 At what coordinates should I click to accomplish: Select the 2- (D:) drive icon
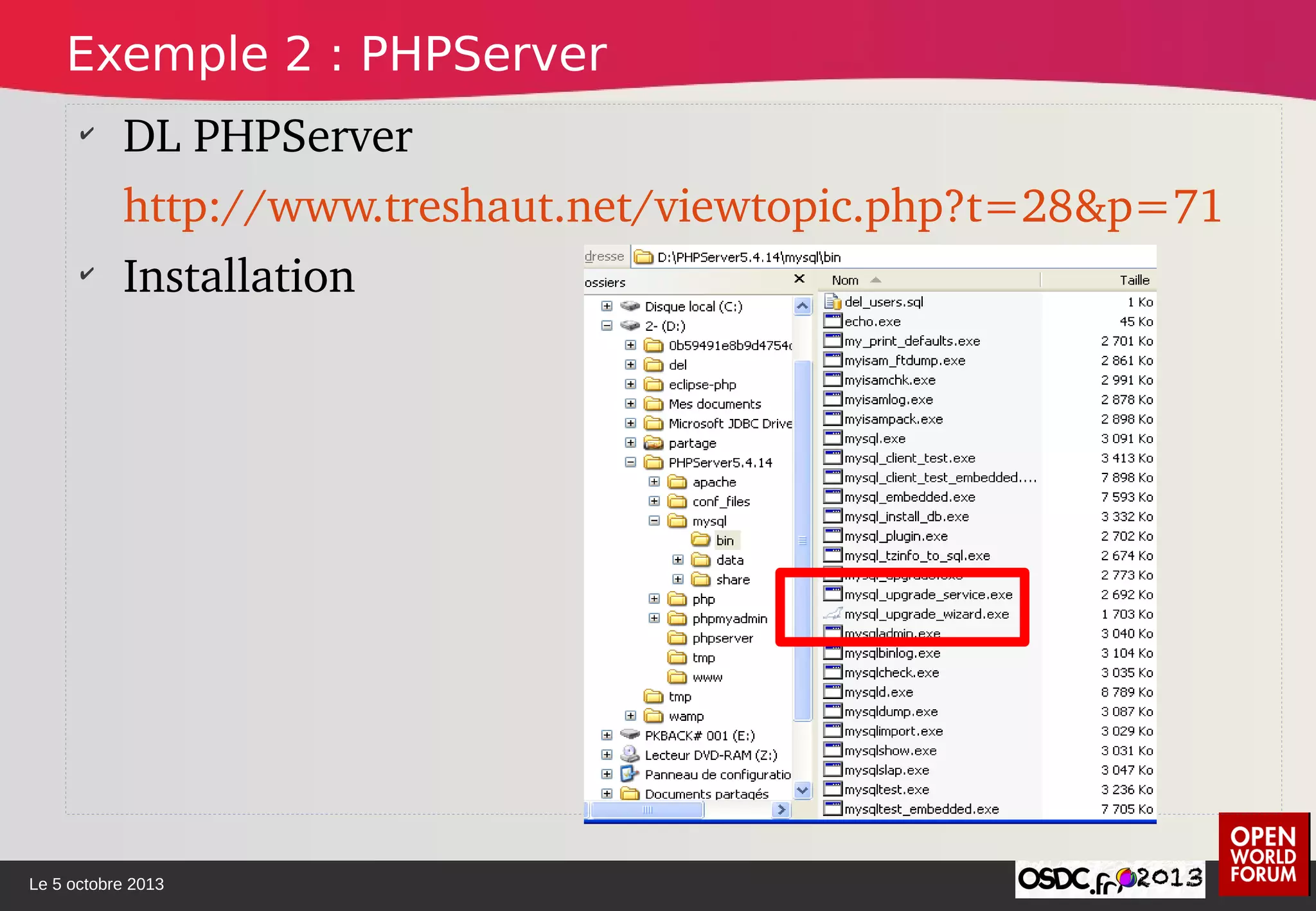(630, 326)
